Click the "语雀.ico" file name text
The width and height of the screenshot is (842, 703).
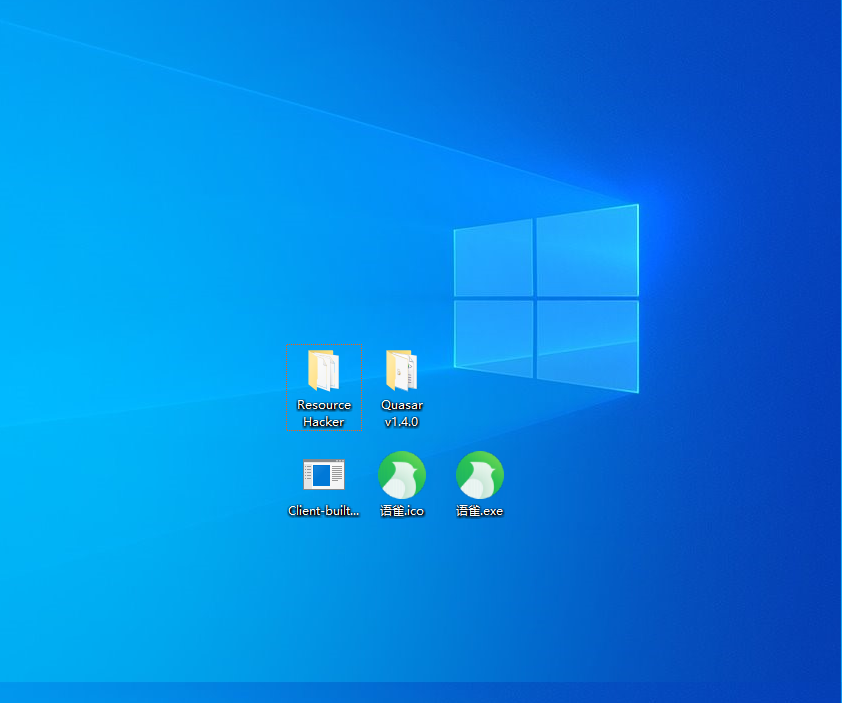click(x=402, y=511)
